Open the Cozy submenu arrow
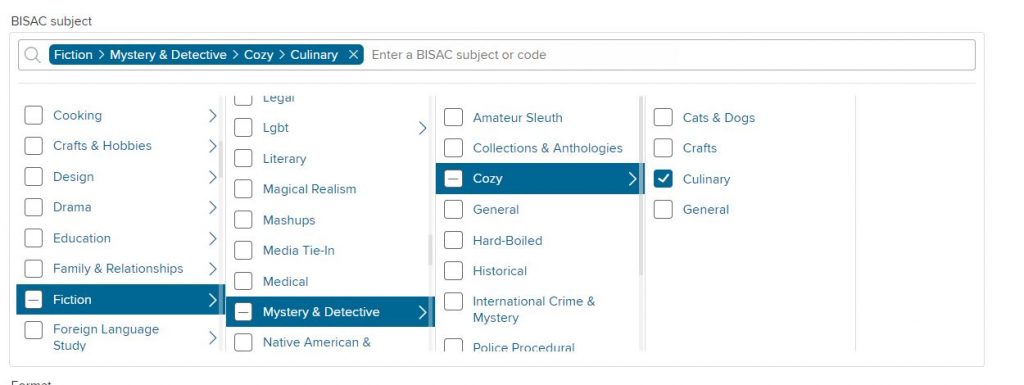 tap(632, 179)
